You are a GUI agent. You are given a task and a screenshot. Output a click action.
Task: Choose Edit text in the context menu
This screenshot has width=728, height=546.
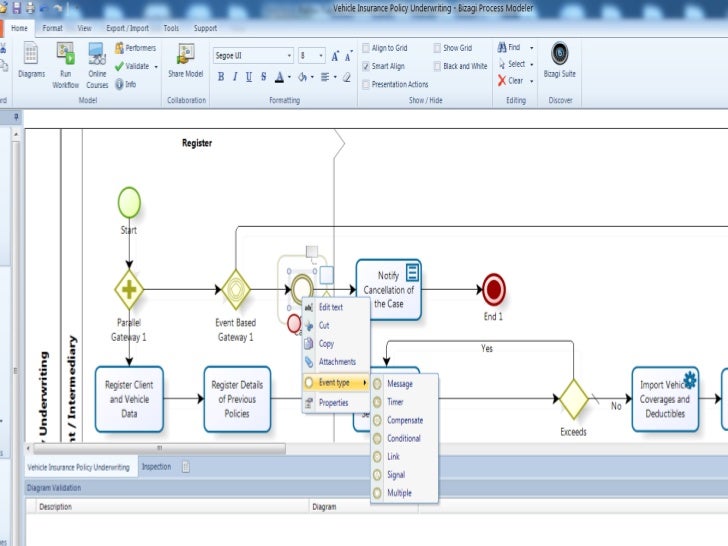click(336, 307)
